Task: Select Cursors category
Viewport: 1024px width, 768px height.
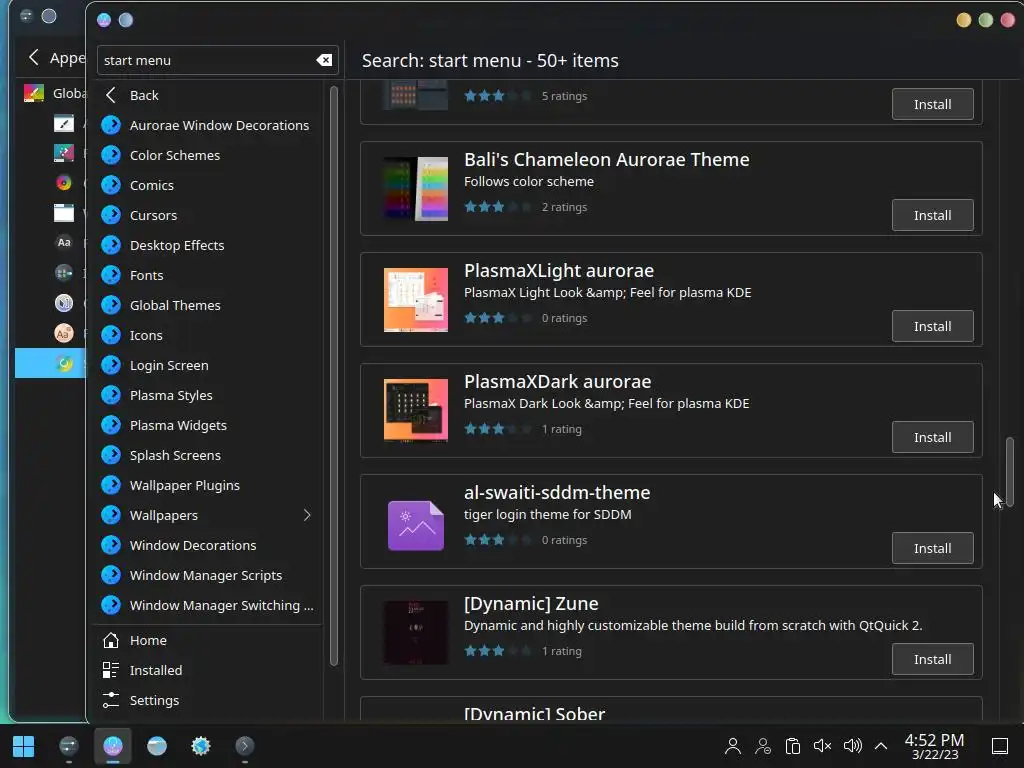Action: tap(209, 216)
